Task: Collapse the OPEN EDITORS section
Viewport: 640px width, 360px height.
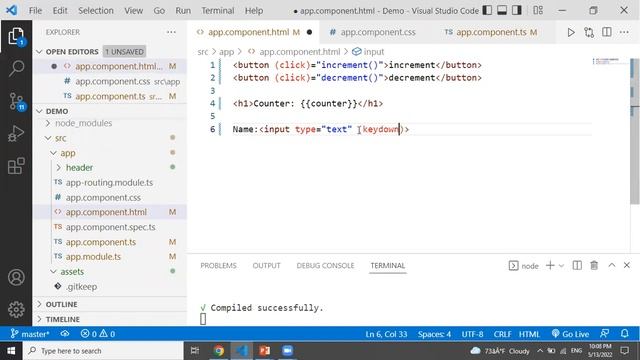Action: pyautogui.click(x=72, y=51)
